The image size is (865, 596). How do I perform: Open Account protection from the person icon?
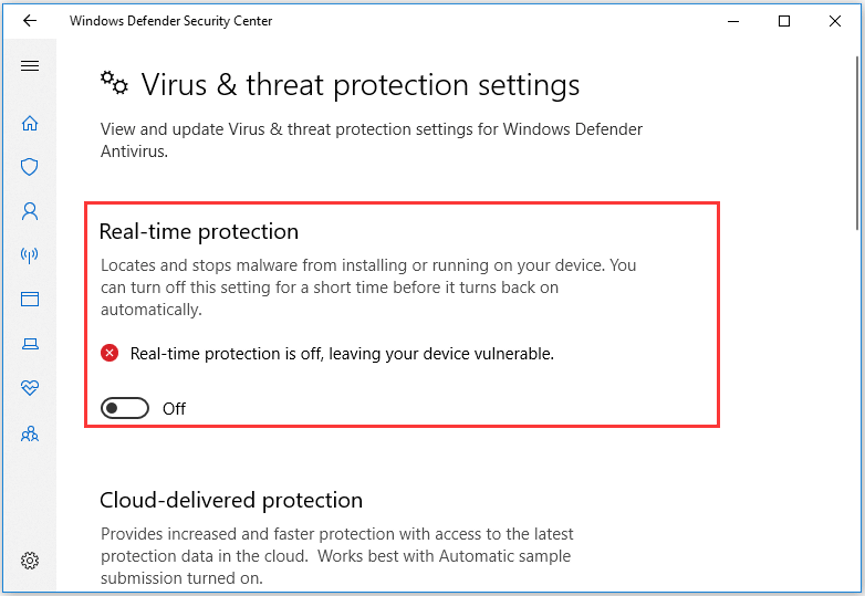pyautogui.click(x=30, y=211)
